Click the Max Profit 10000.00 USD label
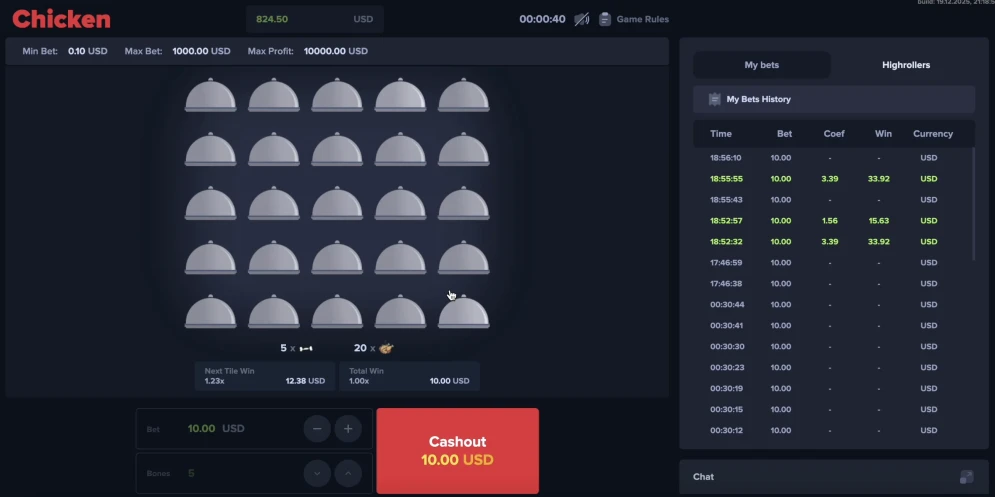The width and height of the screenshot is (995, 497). pos(308,51)
